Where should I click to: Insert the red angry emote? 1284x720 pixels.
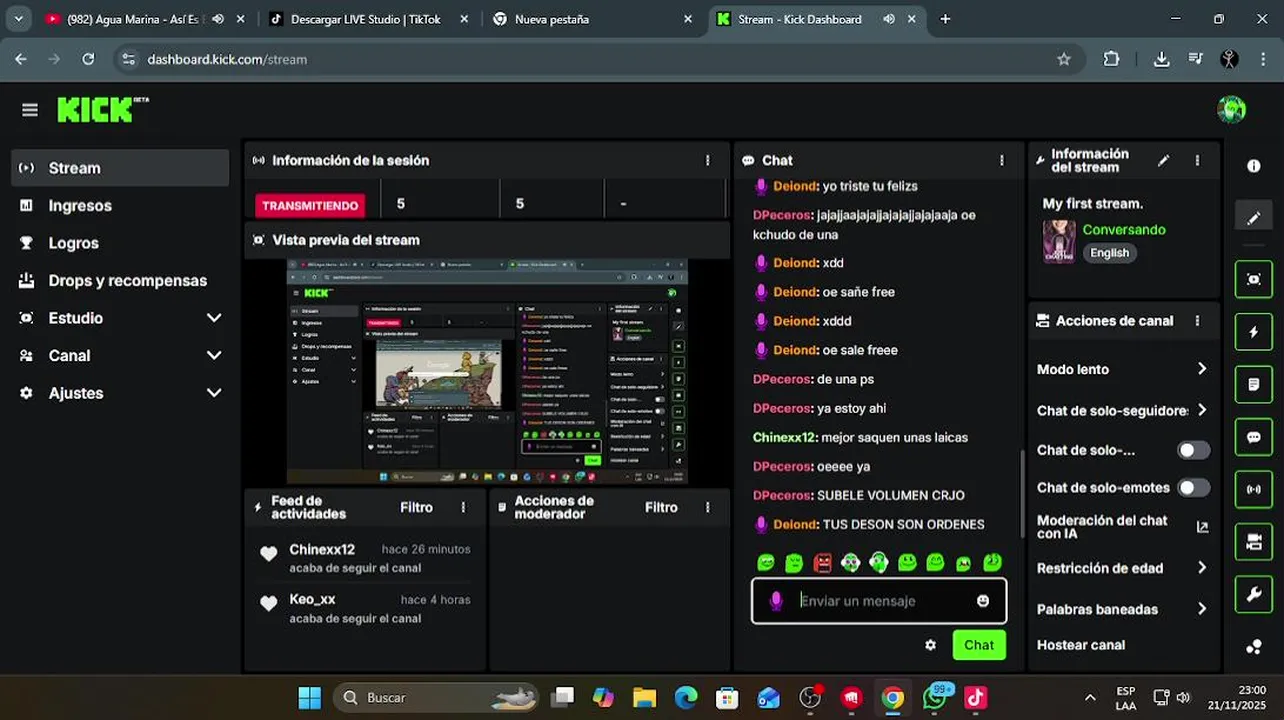coord(822,563)
